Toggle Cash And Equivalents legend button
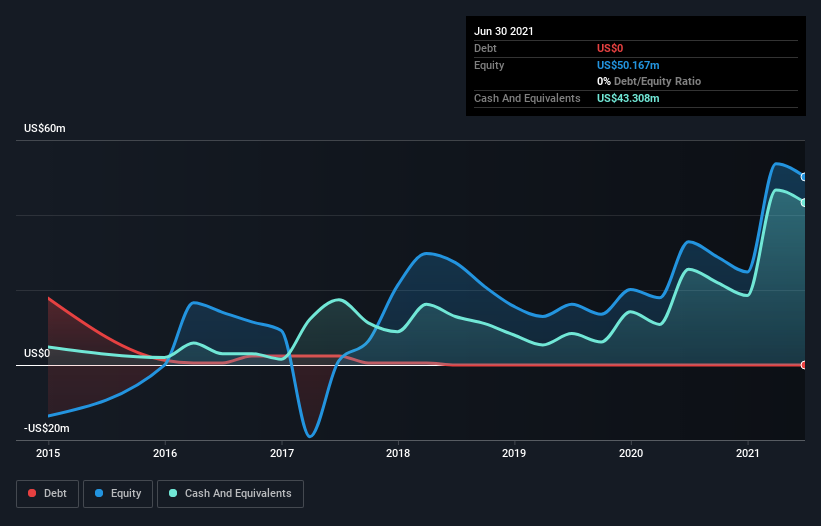Screen dimensions: 821x526 coord(230,493)
